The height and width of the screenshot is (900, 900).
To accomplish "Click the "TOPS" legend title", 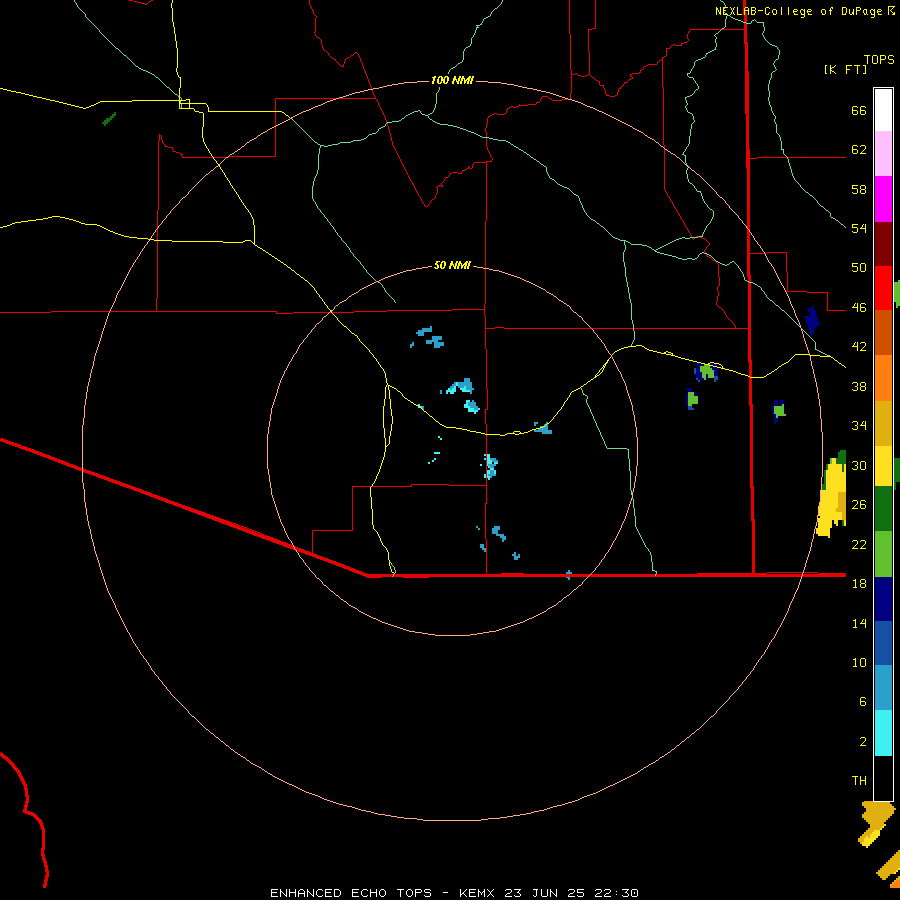I will pyautogui.click(x=879, y=59).
